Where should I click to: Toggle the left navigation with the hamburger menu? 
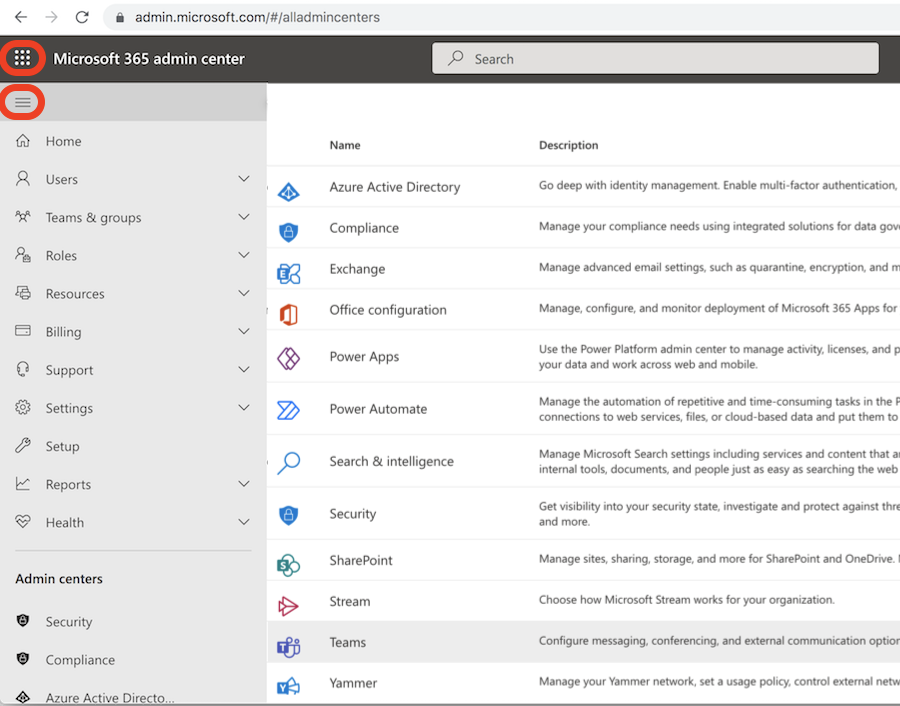click(x=22, y=101)
